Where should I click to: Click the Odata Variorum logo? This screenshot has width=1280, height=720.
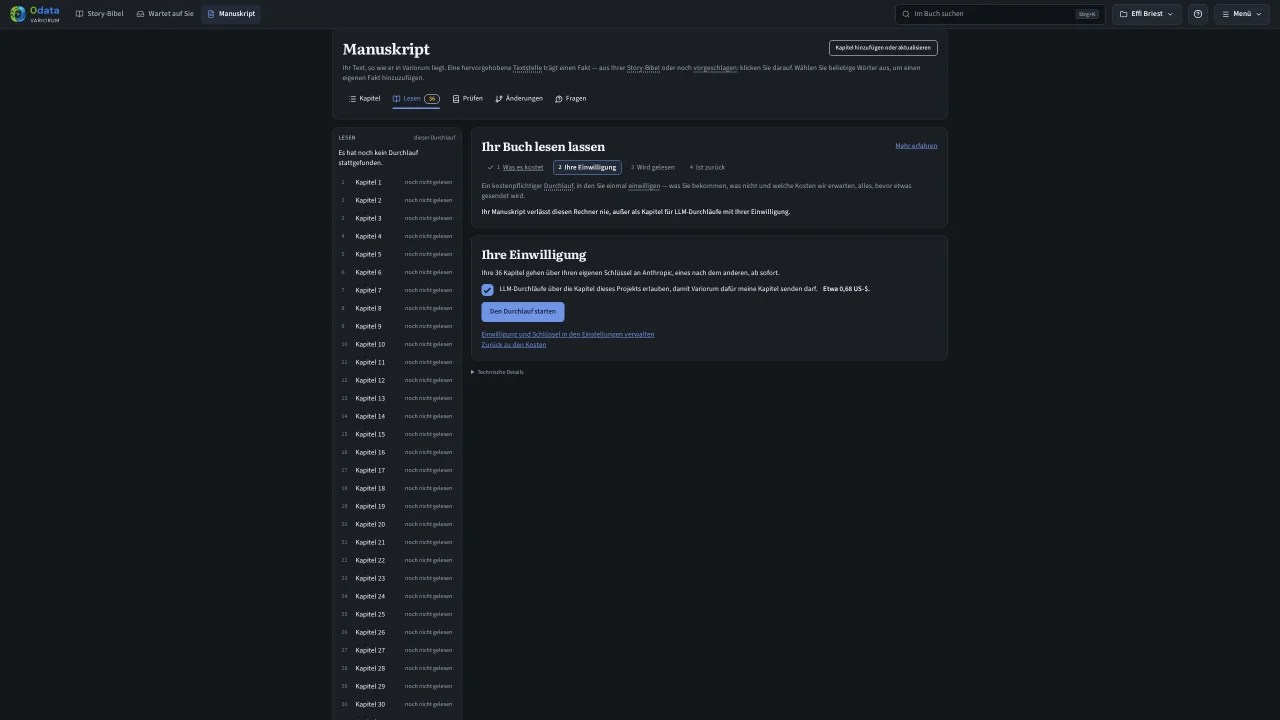[35, 14]
